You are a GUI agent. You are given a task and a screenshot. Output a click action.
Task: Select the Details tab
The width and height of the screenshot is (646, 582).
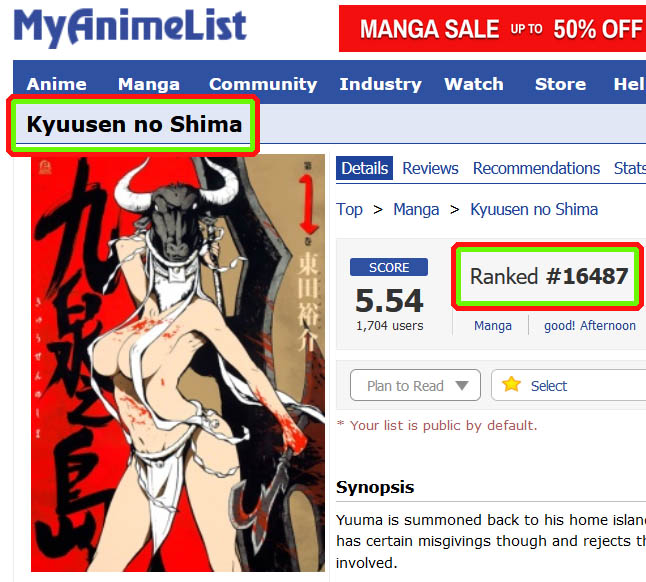click(365, 168)
